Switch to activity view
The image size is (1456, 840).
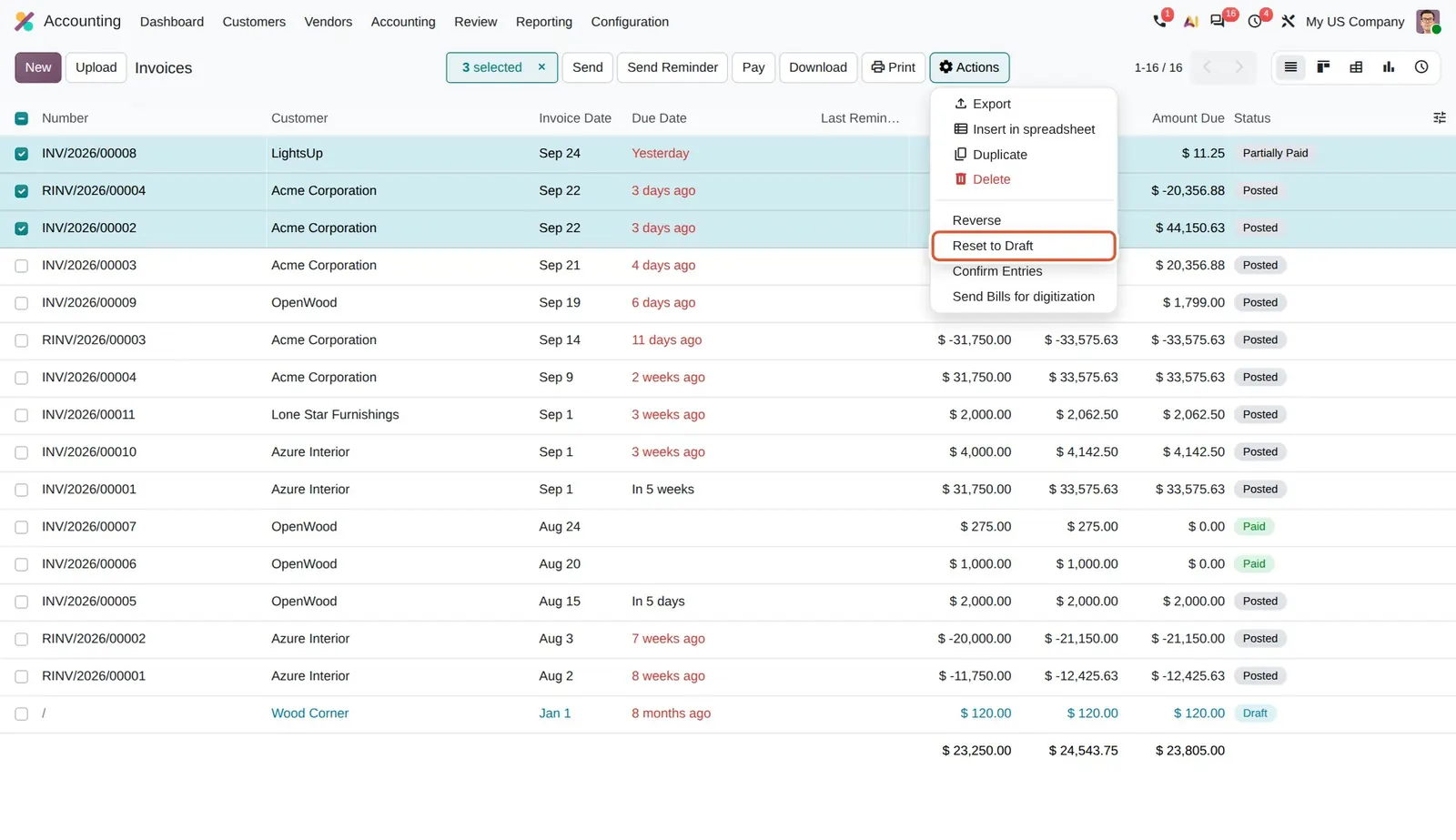pos(1421,67)
